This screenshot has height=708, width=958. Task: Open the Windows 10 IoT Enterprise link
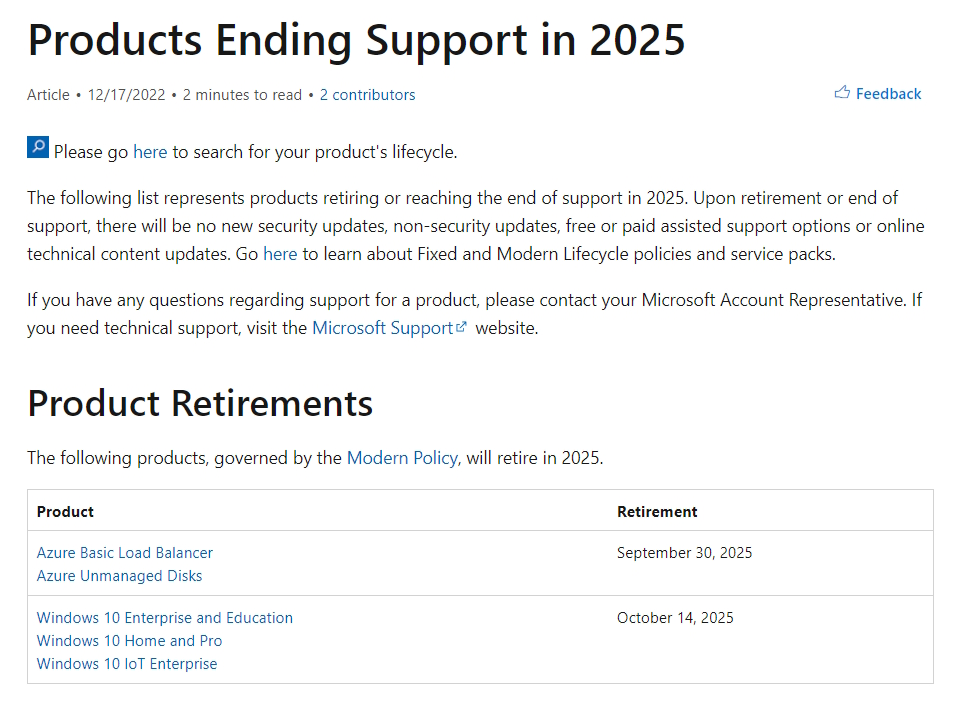click(x=126, y=663)
